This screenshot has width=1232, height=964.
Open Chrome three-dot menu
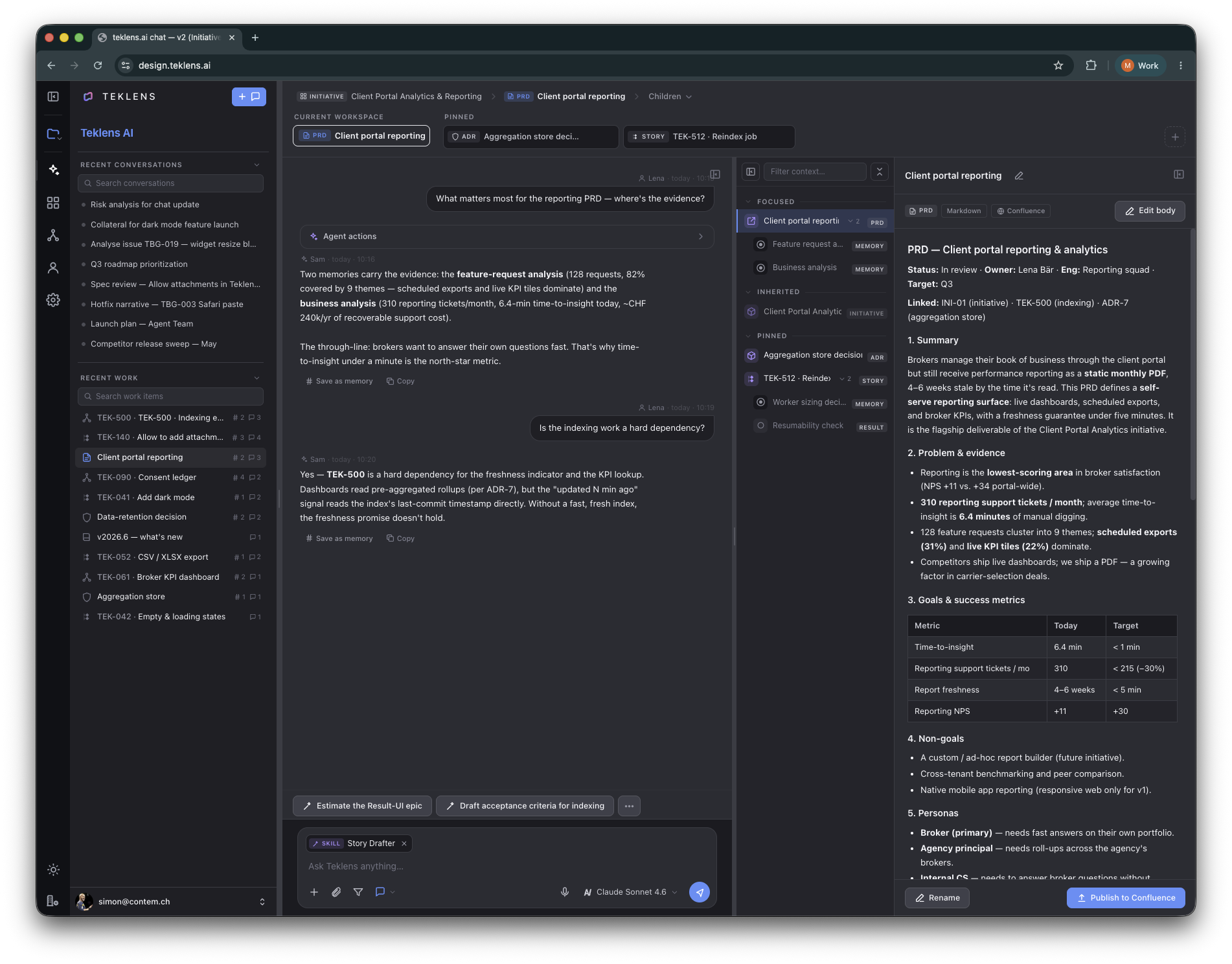[x=1181, y=65]
